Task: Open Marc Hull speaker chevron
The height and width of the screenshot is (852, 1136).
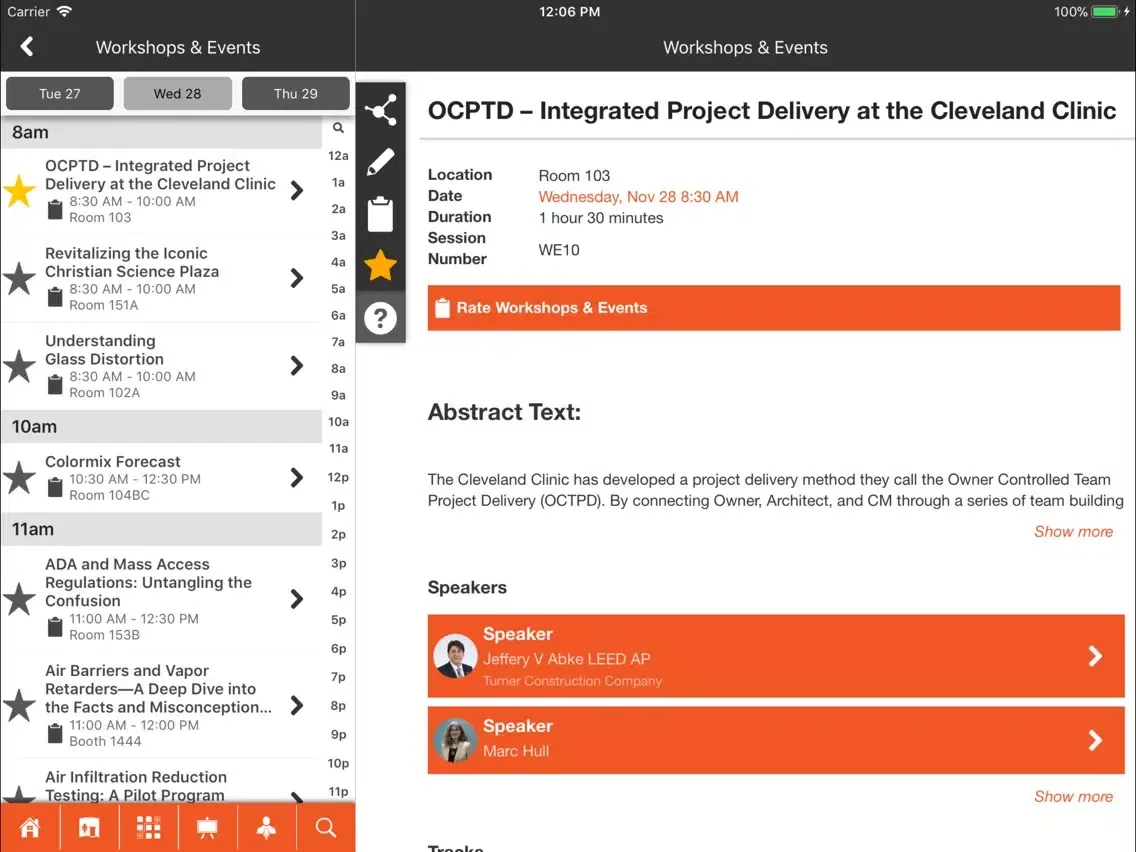Action: (1095, 740)
